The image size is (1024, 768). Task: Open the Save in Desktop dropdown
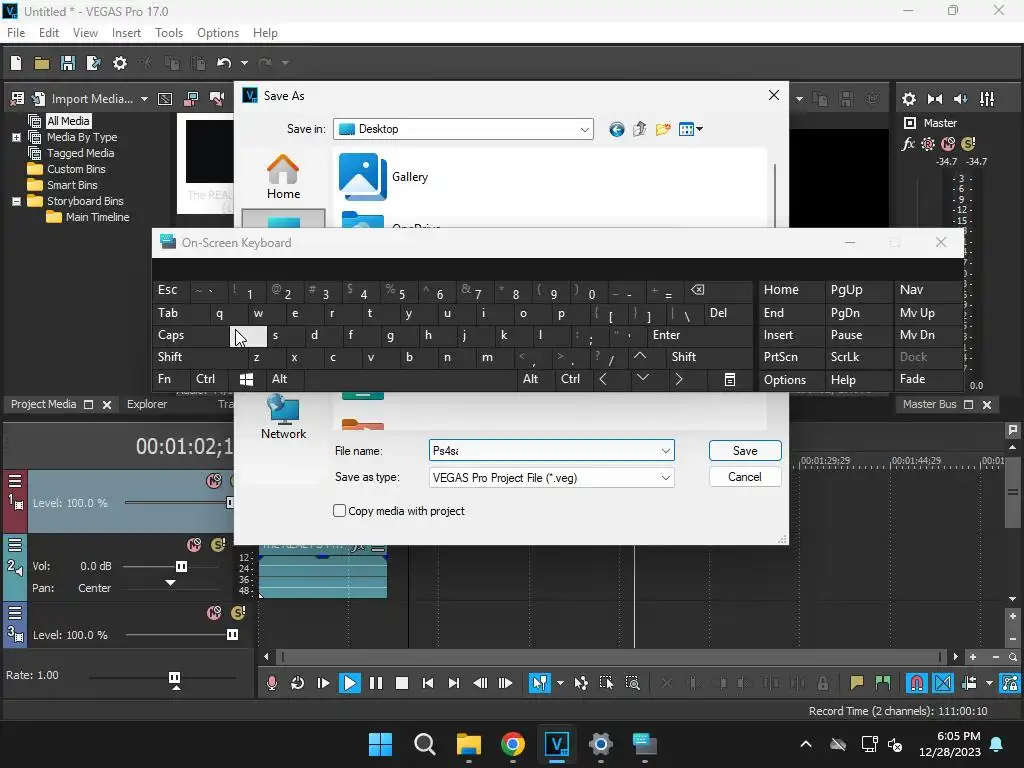(584, 129)
